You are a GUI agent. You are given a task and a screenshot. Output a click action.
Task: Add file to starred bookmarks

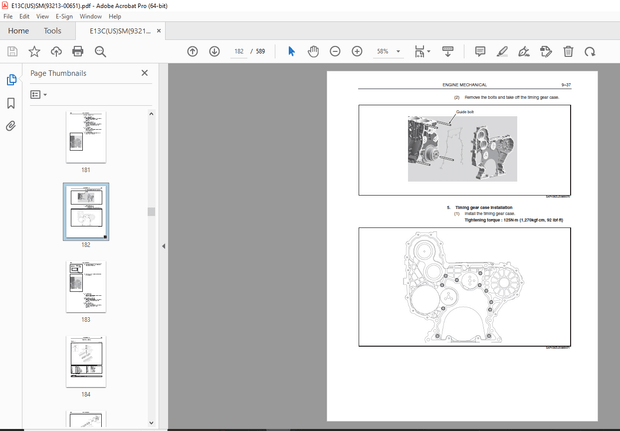point(34,51)
